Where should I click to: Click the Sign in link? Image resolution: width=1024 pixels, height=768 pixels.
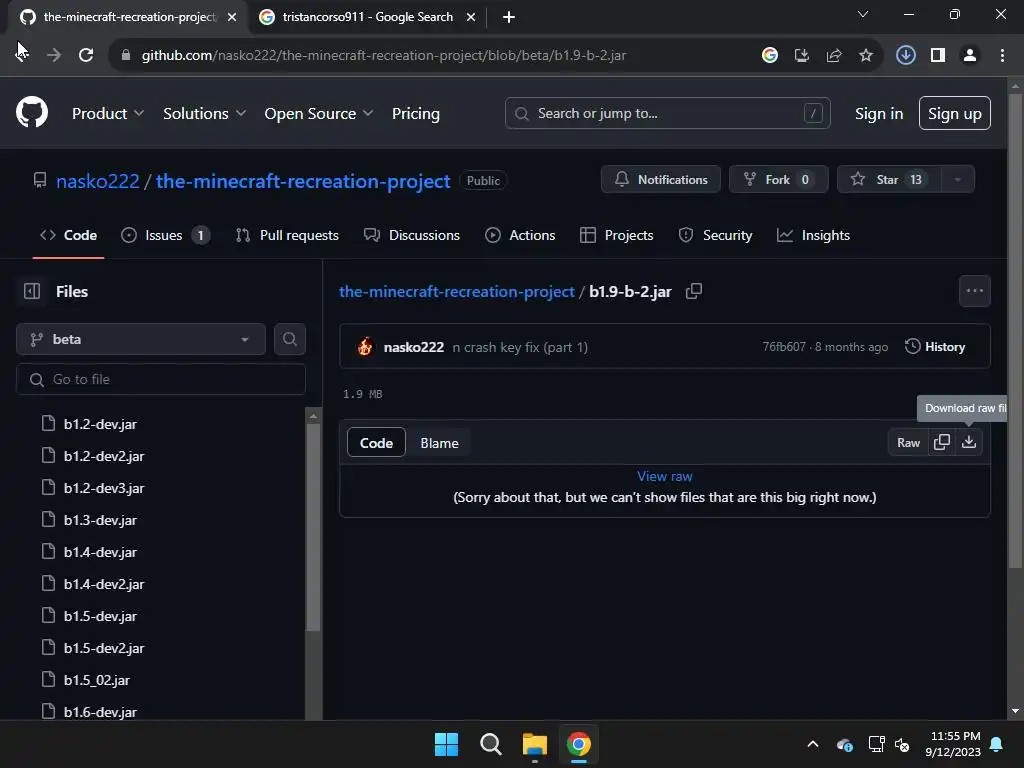[879, 113]
